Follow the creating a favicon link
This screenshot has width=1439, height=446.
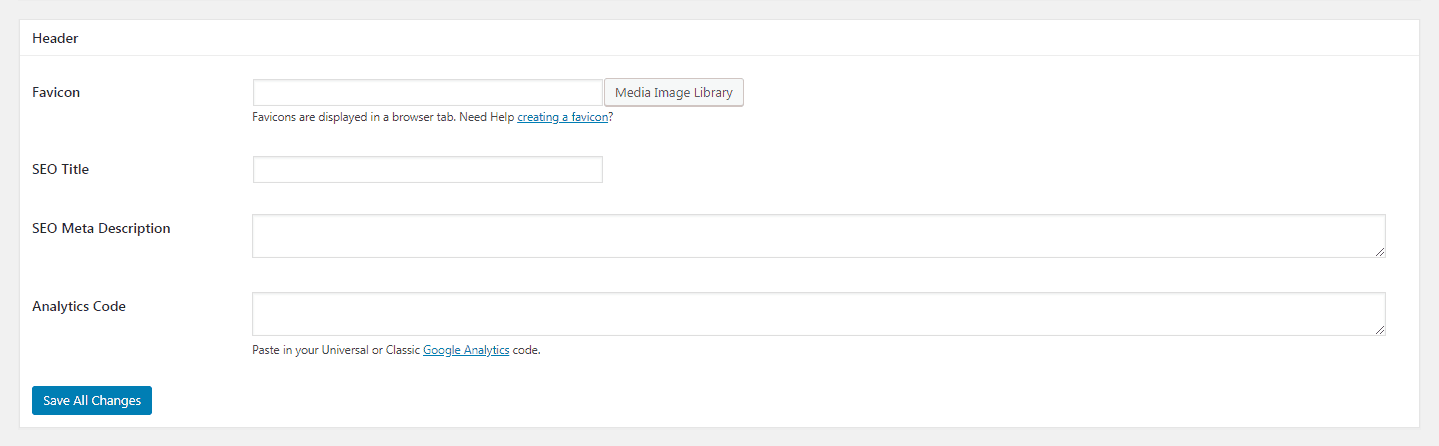pyautogui.click(x=563, y=117)
